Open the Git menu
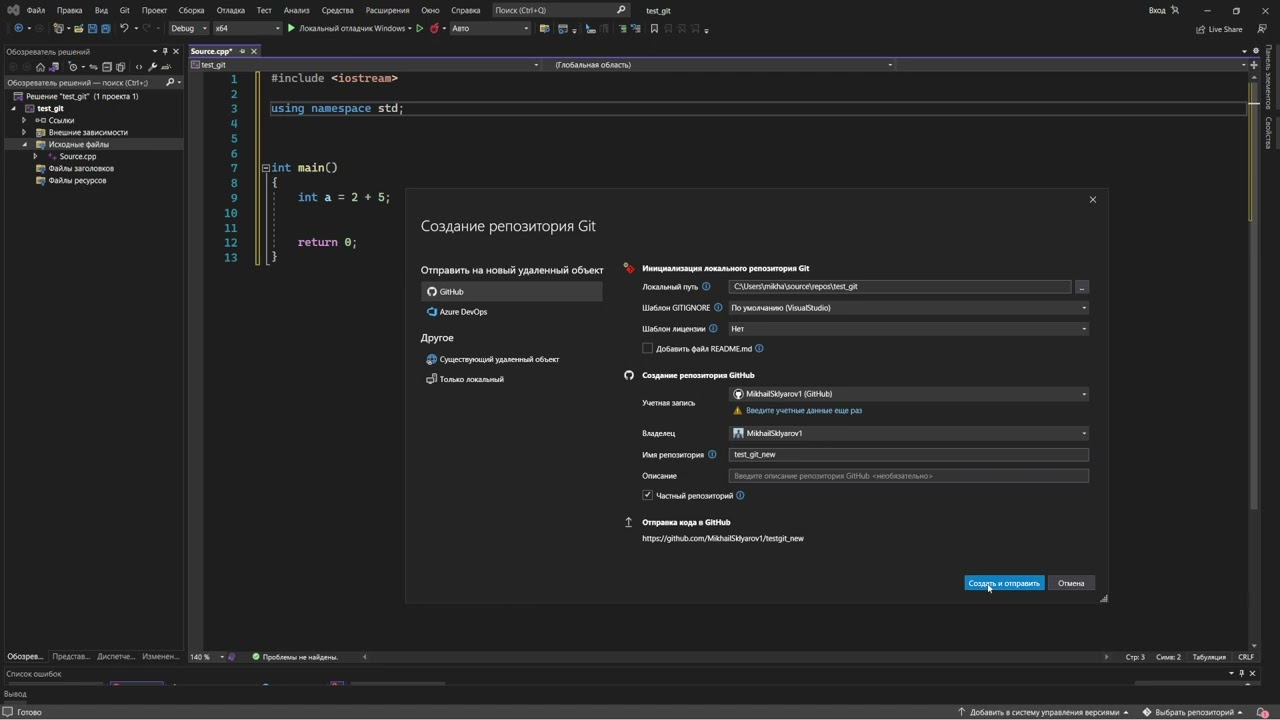The width and height of the screenshot is (1280, 720). click(125, 10)
